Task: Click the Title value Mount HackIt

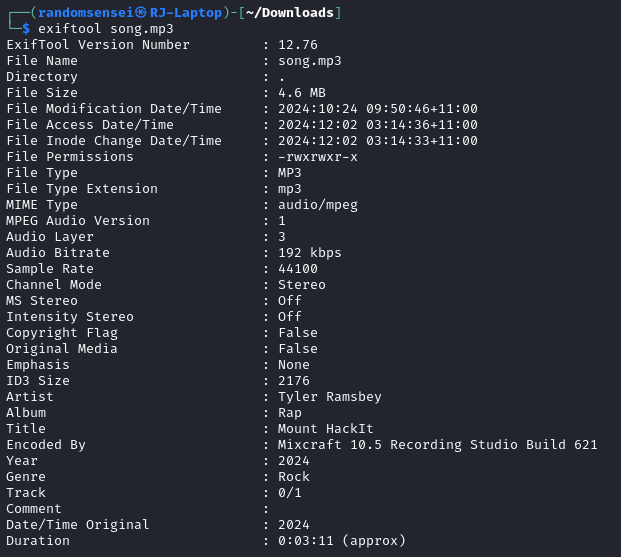Action: [x=326, y=429]
